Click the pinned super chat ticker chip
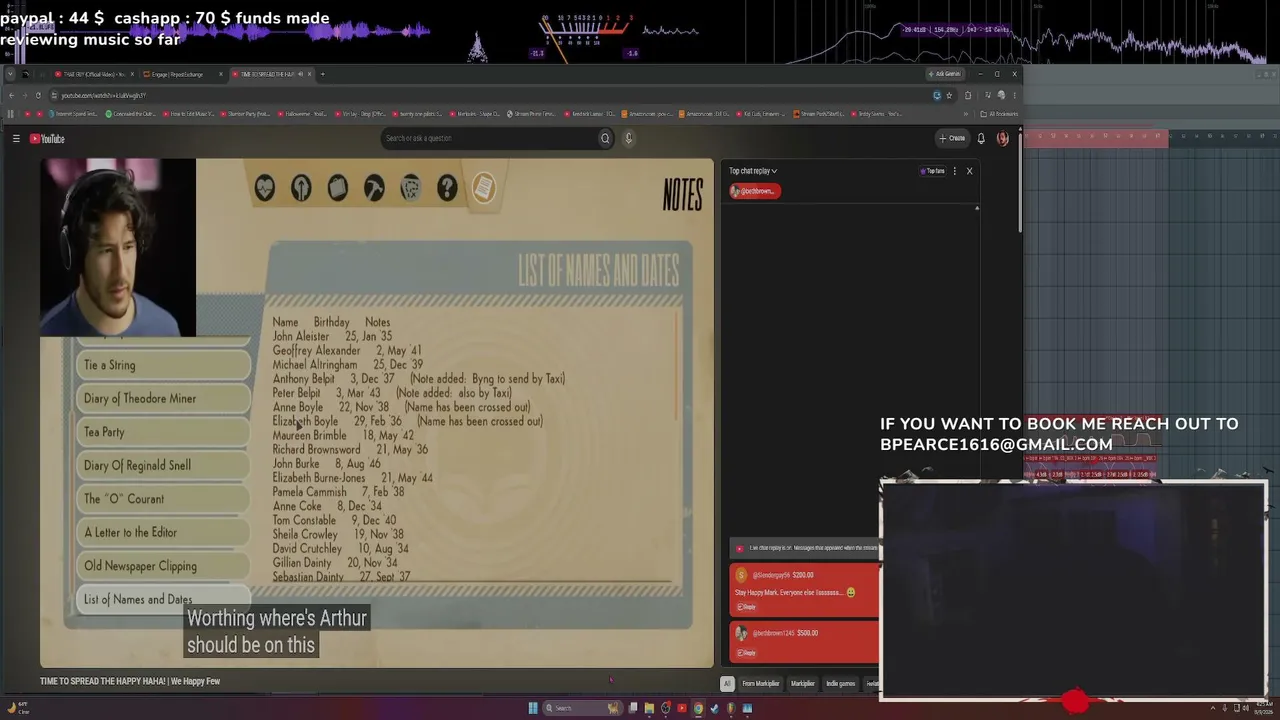Viewport: 1280px width, 720px height. coord(755,191)
